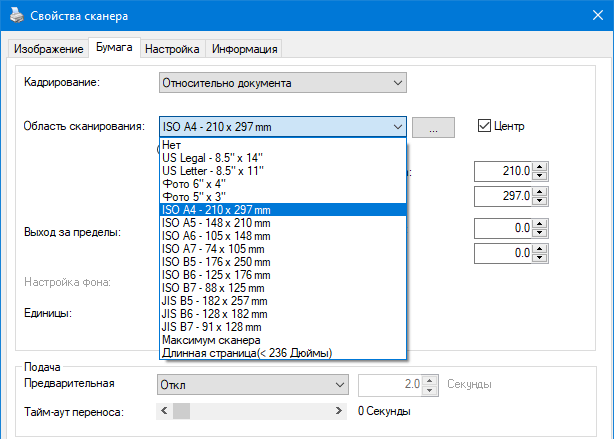Increase the 210.0 width value with up arrow
This screenshot has height=439, width=614.
[540, 167]
